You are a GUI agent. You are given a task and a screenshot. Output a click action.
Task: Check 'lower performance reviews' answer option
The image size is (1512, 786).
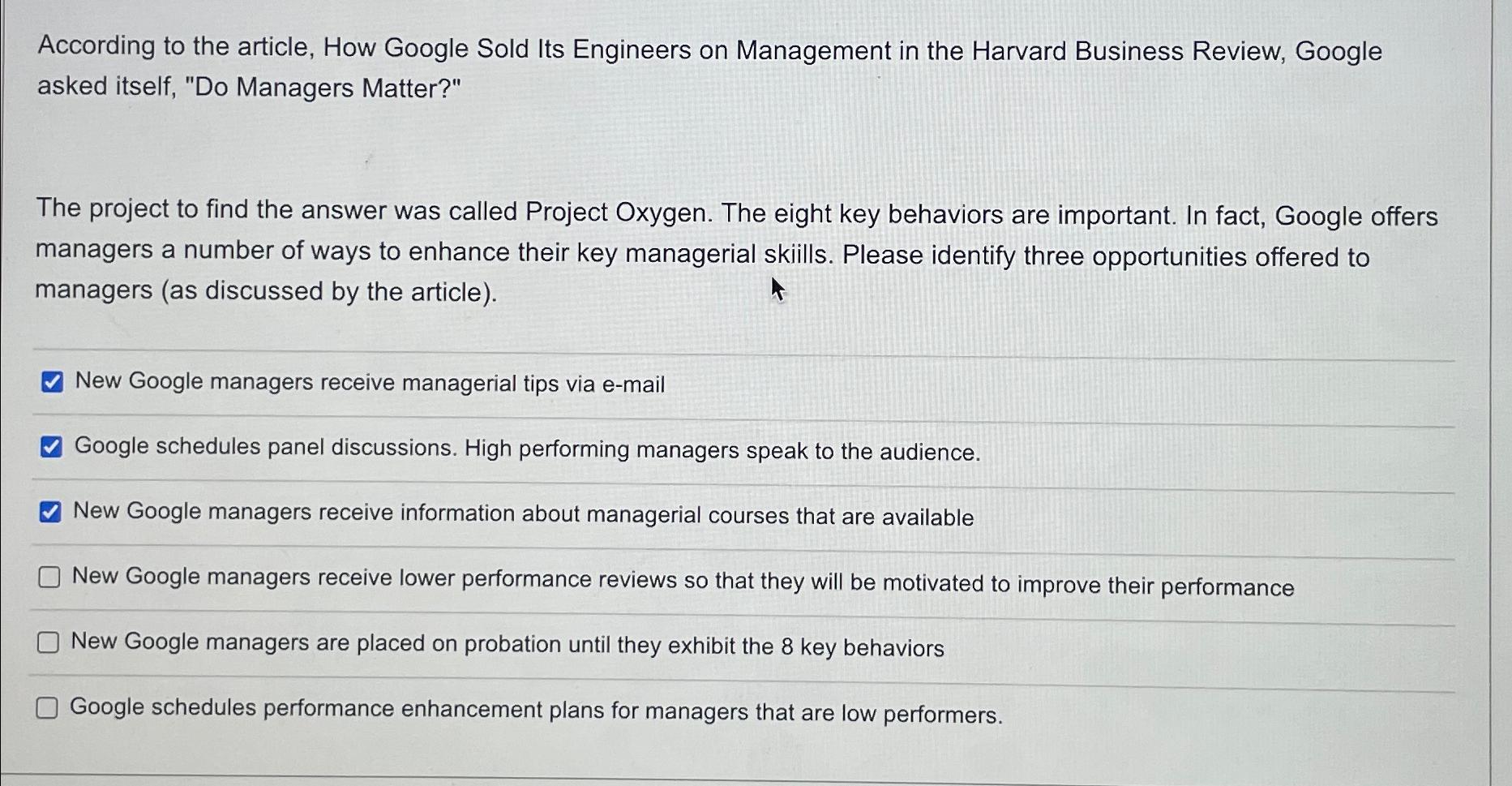[49, 577]
